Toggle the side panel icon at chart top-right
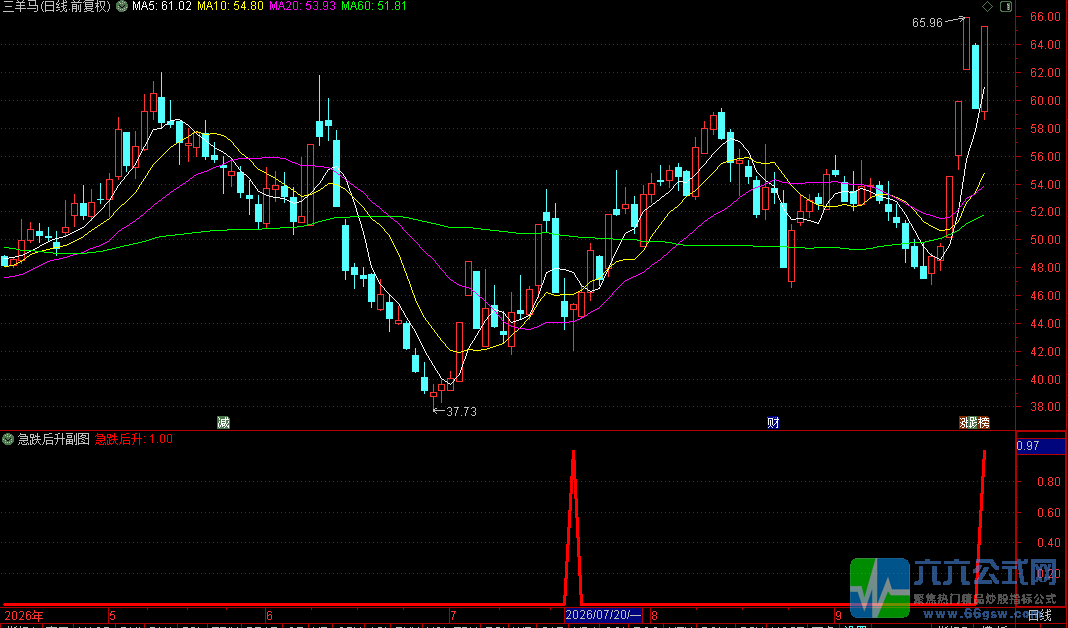Image resolution: width=1068 pixels, height=628 pixels. tap(1005, 6)
